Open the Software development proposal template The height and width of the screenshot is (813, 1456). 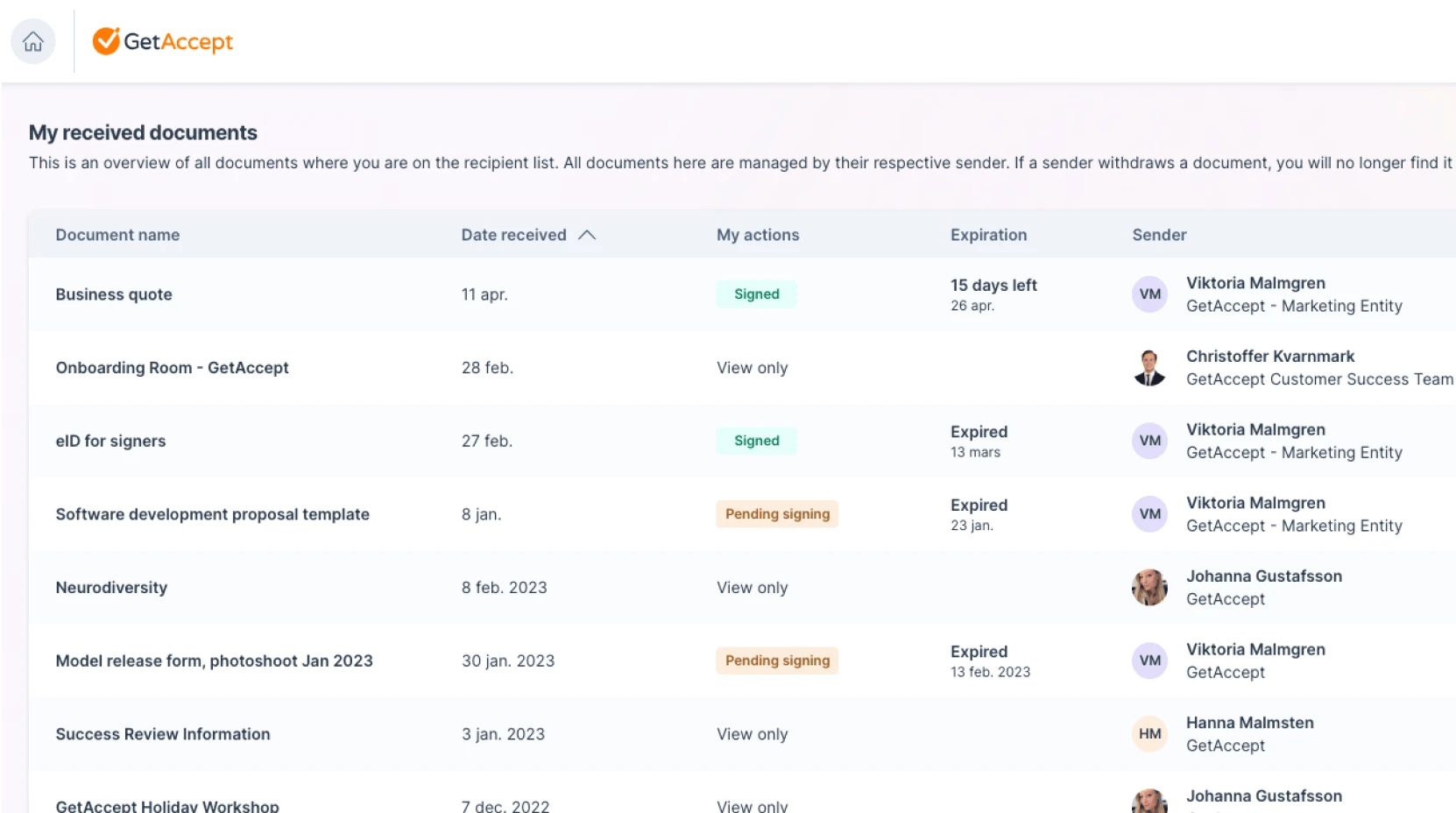click(x=212, y=514)
